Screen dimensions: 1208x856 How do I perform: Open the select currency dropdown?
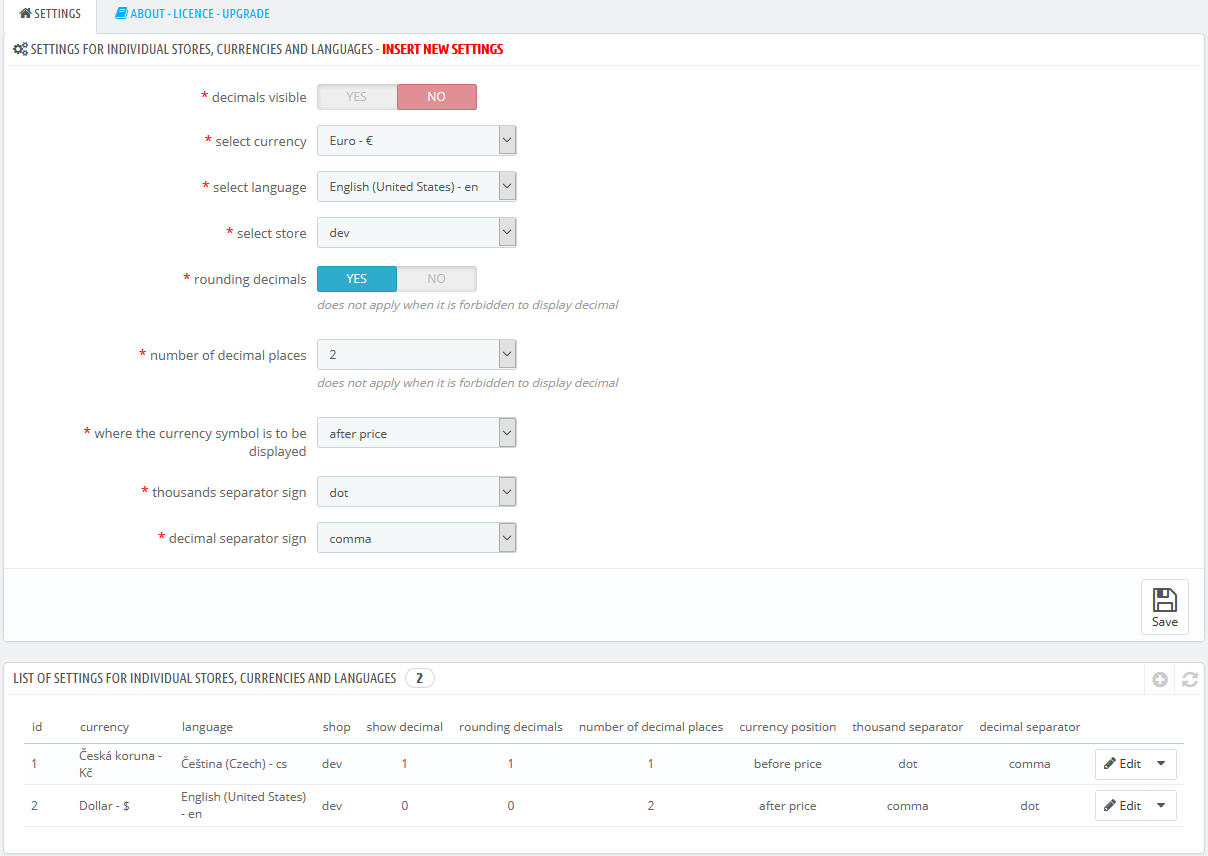coord(417,141)
